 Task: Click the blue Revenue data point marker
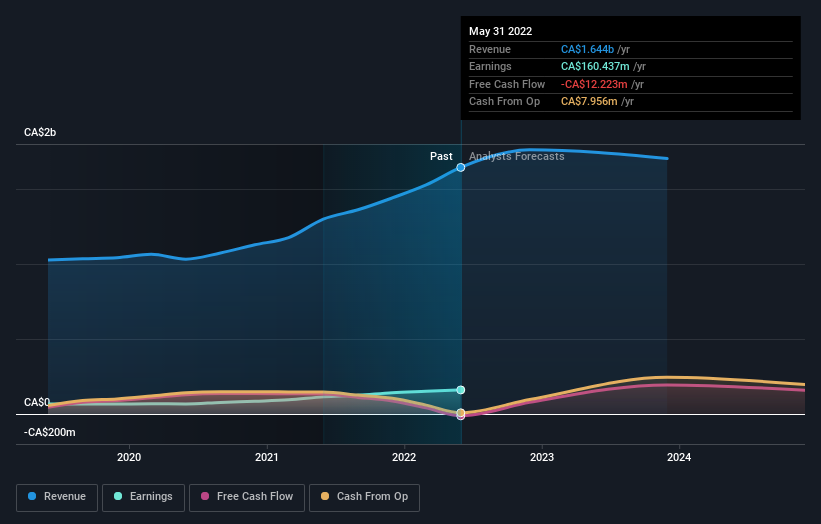(461, 168)
